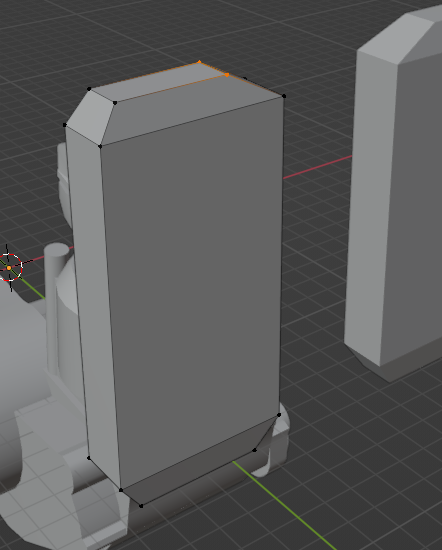This screenshot has height=550, width=442.
Task: Select the bottom vertex of the left side face's rear edge
Action: point(89,458)
